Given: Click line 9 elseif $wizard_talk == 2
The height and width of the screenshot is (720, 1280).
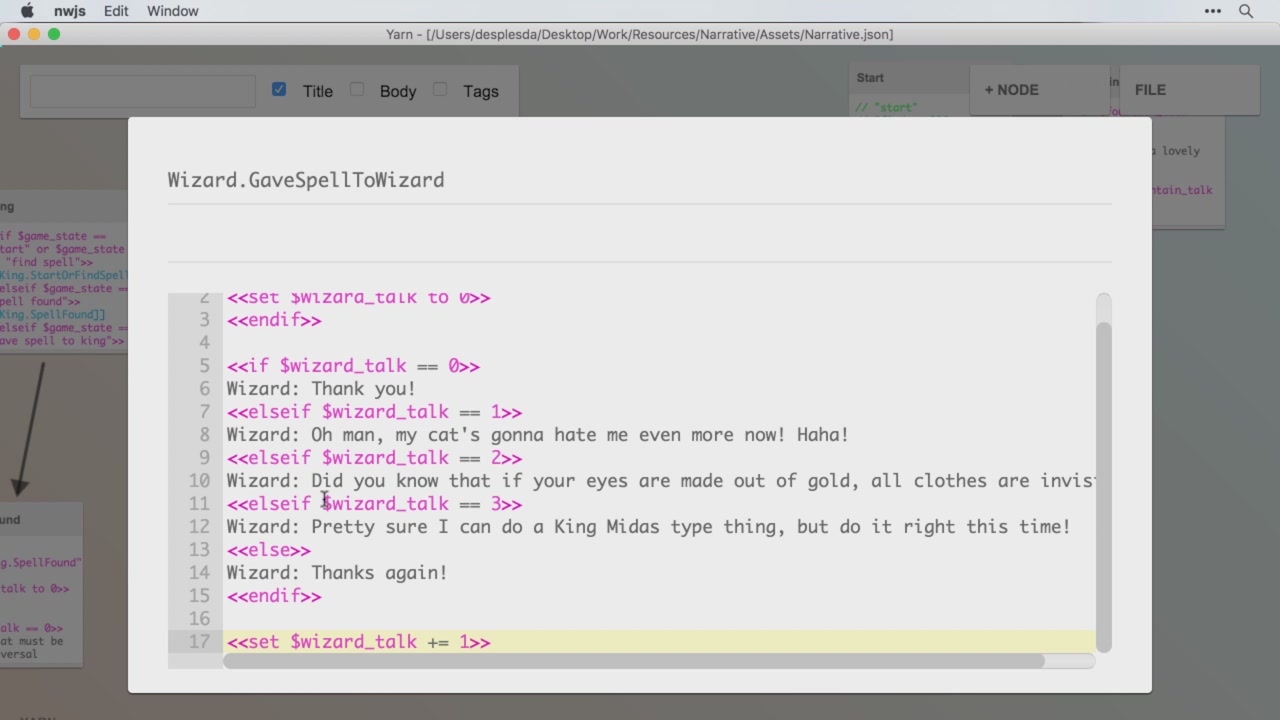Looking at the screenshot, I should [374, 458].
